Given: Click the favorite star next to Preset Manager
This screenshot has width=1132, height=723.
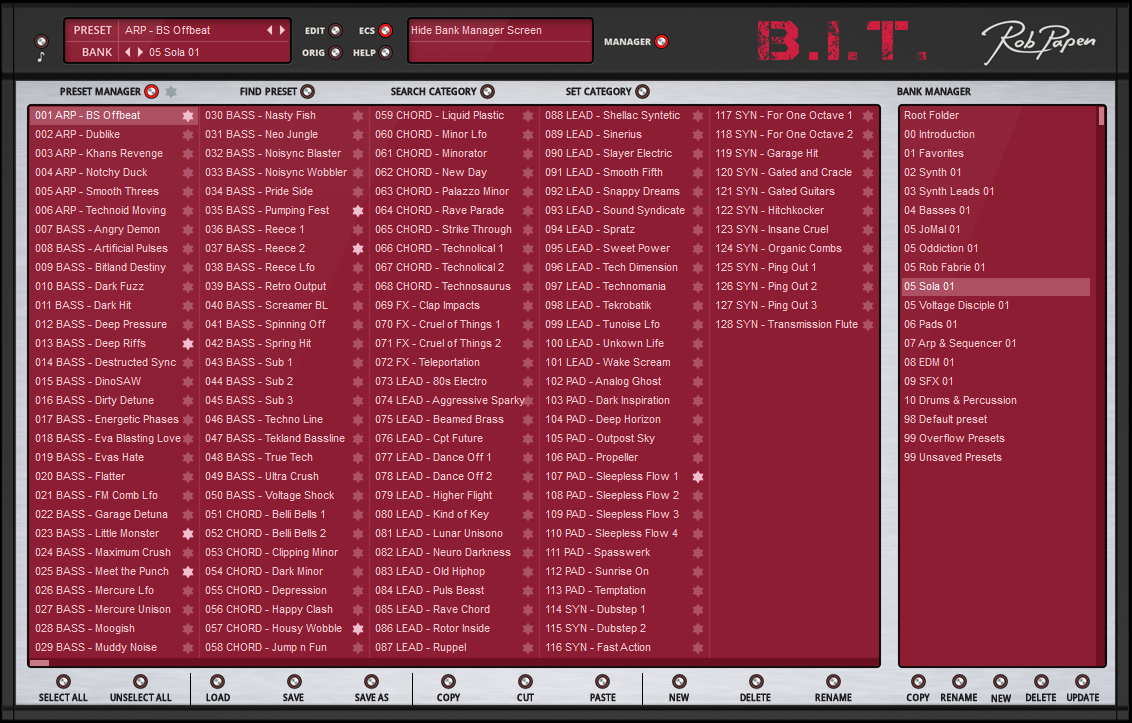Looking at the screenshot, I should (171, 92).
